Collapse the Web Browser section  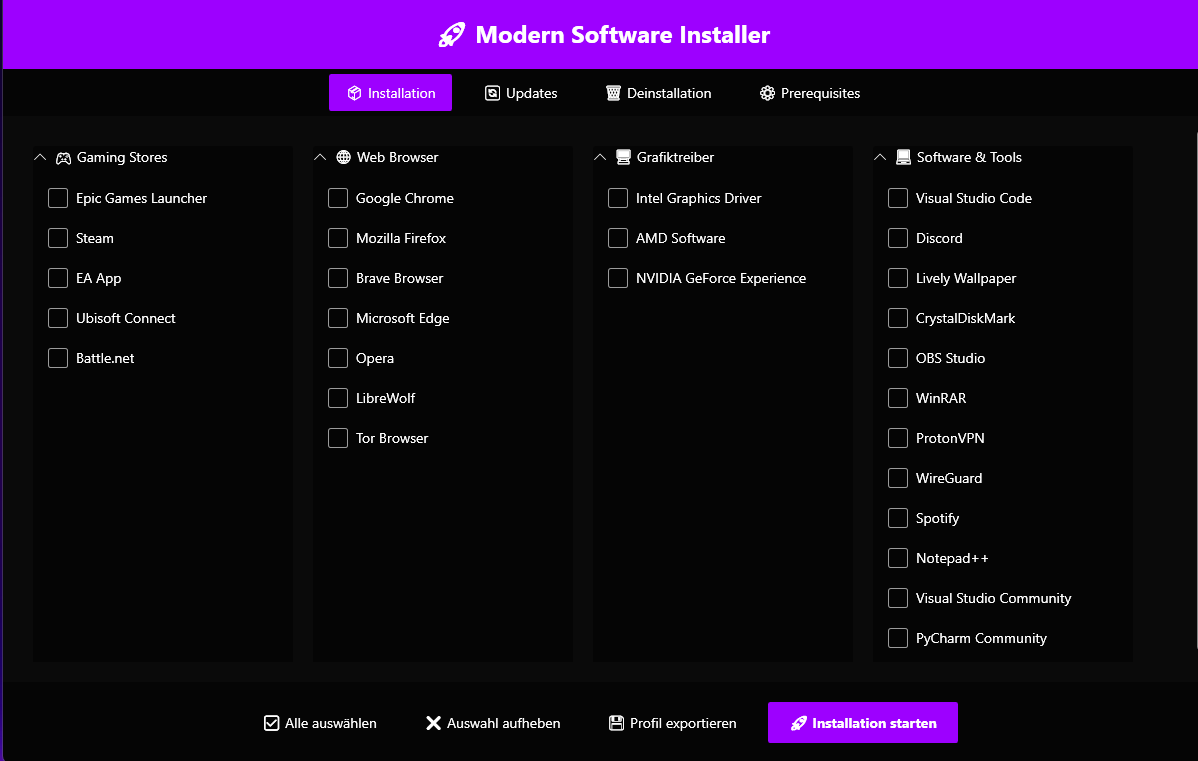[x=320, y=157]
